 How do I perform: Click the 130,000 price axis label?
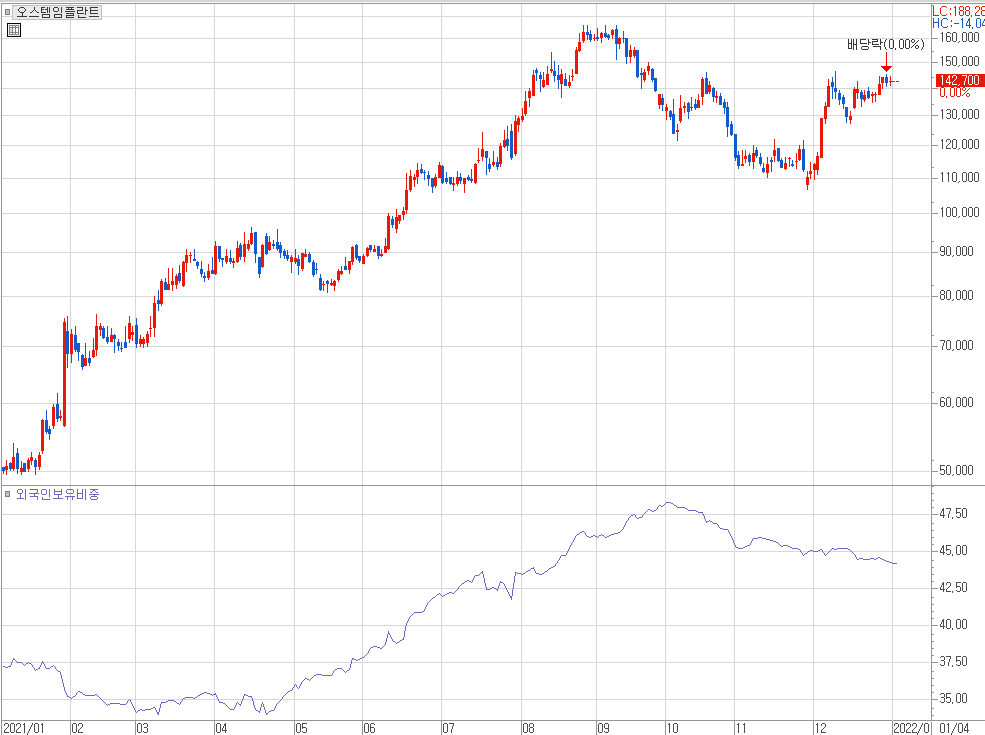point(959,114)
